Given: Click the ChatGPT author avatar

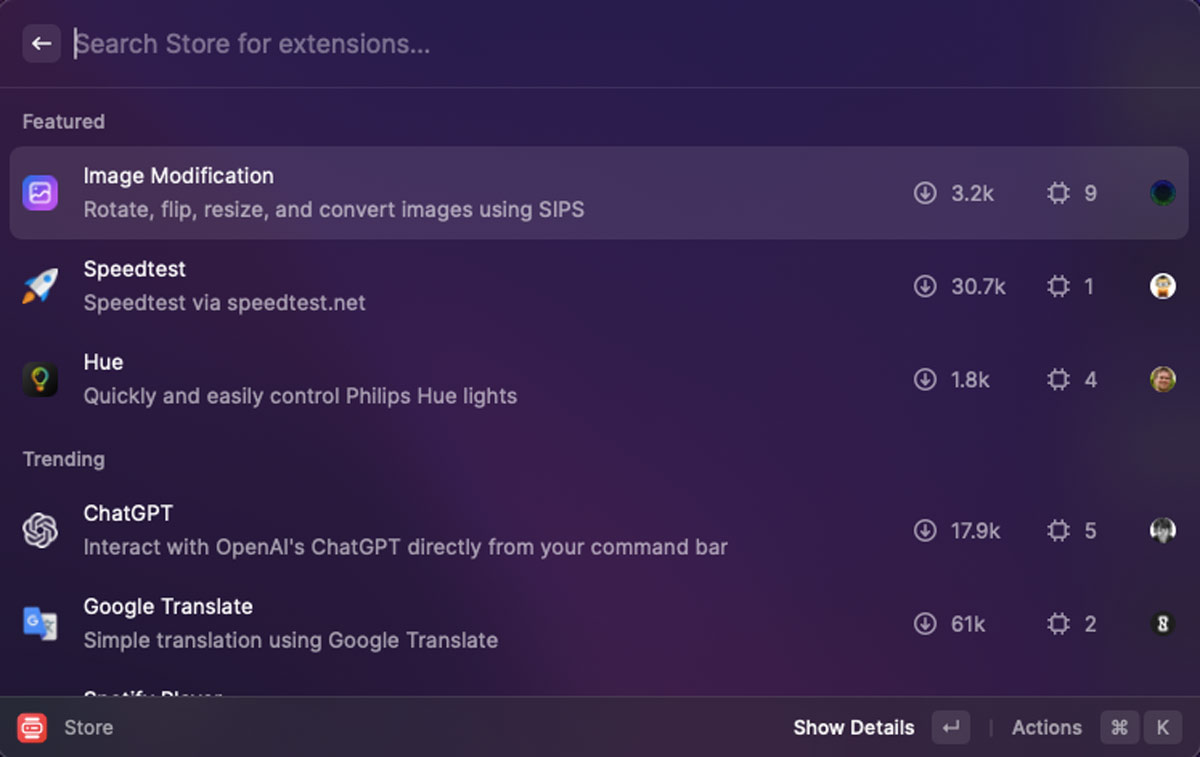Looking at the screenshot, I should (1162, 531).
